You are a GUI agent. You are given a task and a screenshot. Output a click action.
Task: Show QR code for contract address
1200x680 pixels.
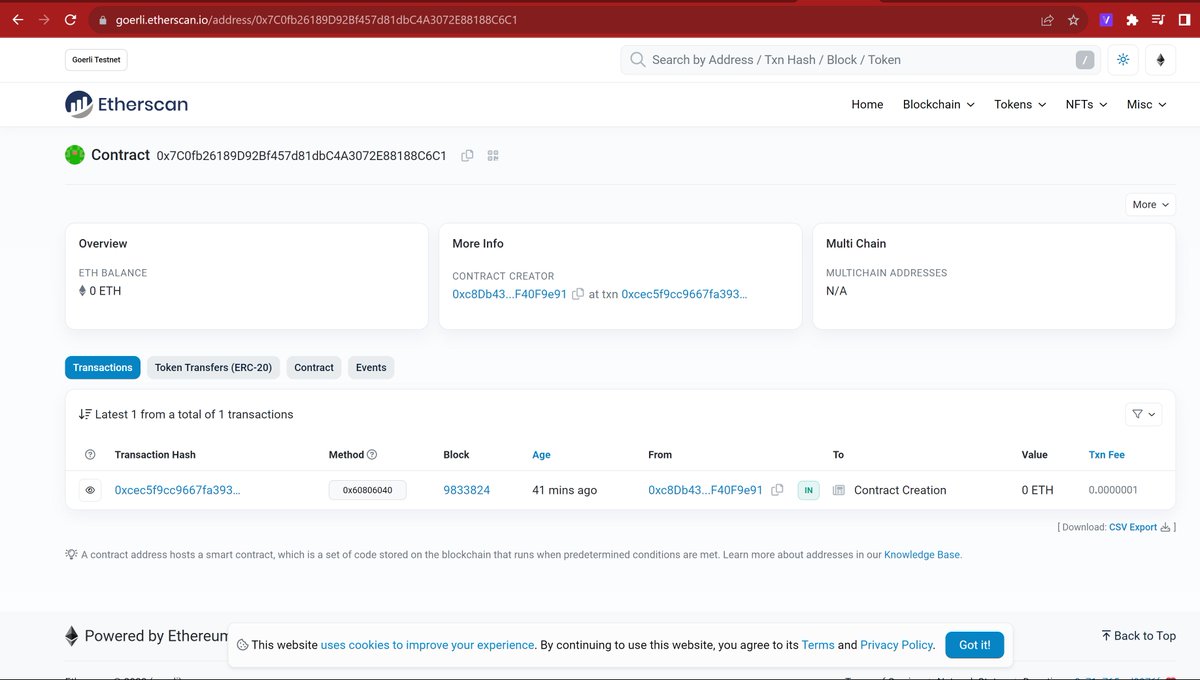[x=493, y=156]
